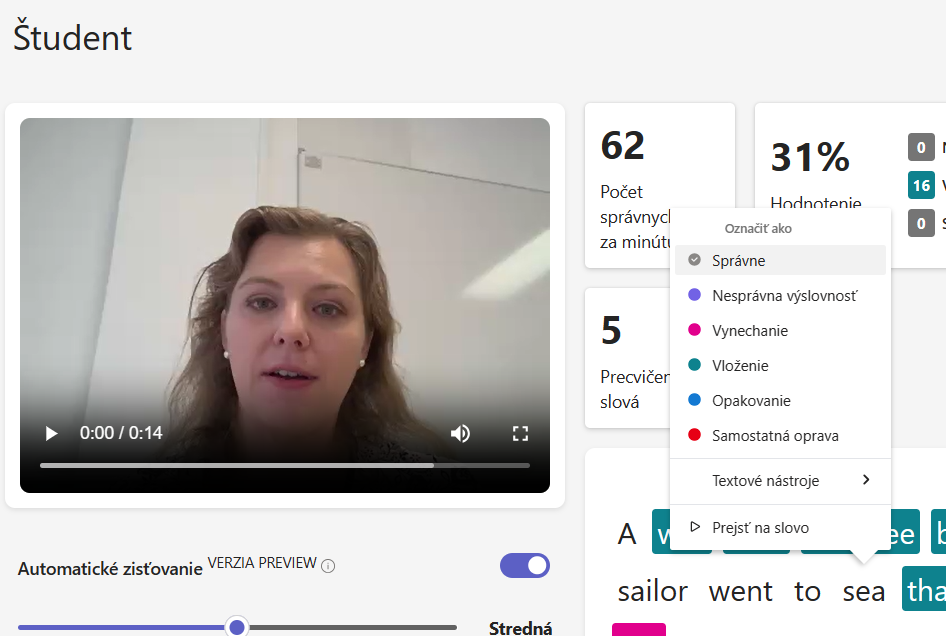Select Prejsť na slovo option
946x636 pixels.
tap(780, 527)
